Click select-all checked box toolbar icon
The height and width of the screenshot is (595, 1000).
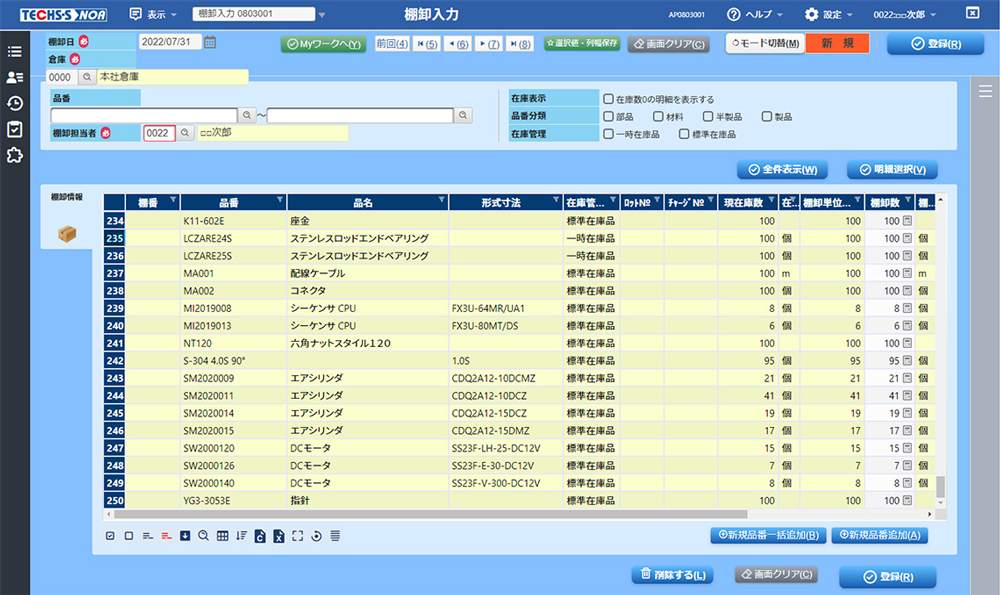click(110, 536)
